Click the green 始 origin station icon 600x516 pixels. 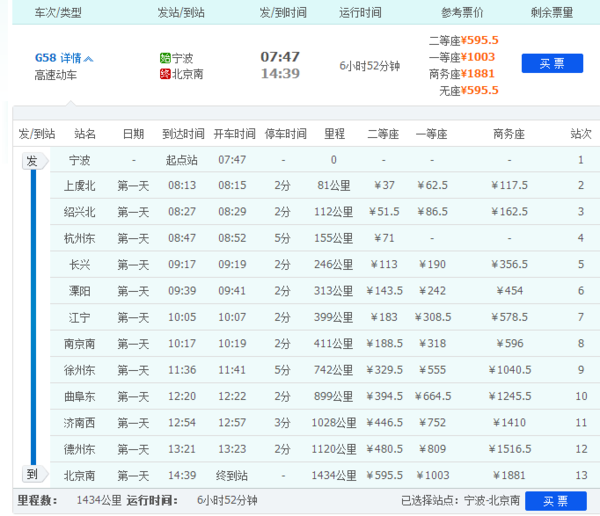pyautogui.click(x=165, y=58)
